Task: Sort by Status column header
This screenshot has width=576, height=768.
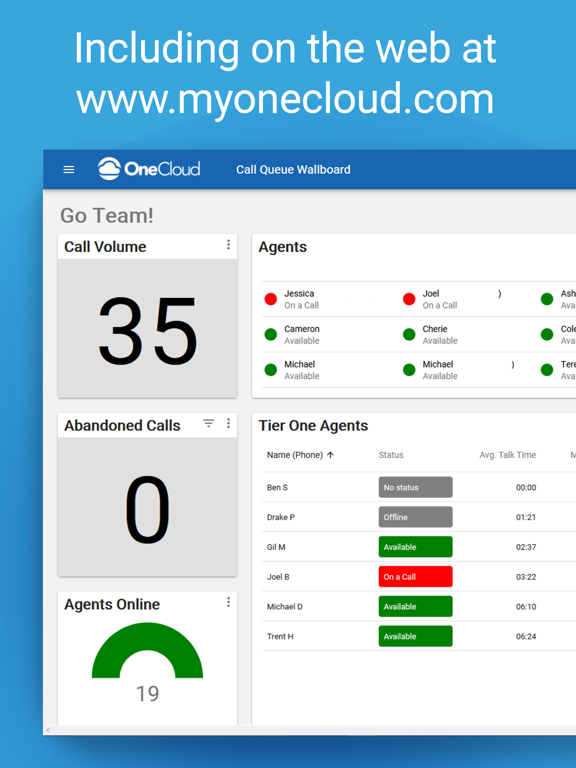Action: click(x=391, y=455)
